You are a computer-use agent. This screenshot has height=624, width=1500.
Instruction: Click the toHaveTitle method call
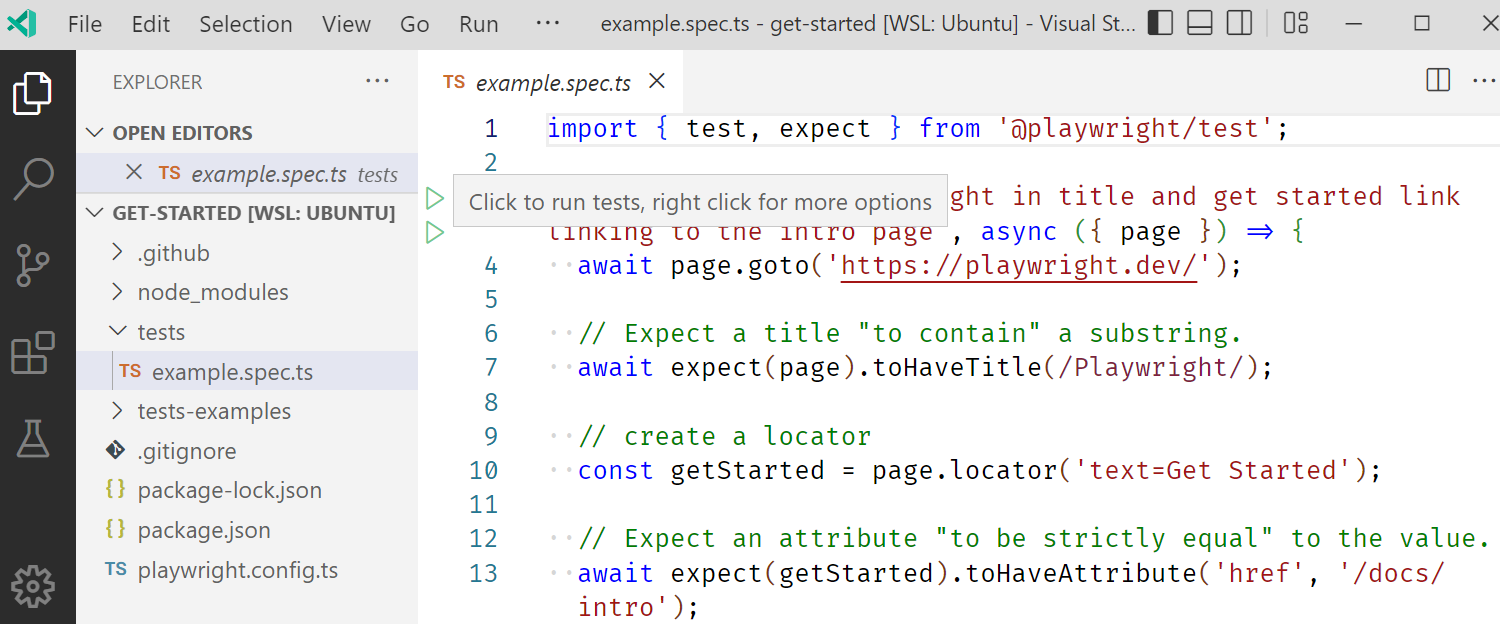[957, 368]
